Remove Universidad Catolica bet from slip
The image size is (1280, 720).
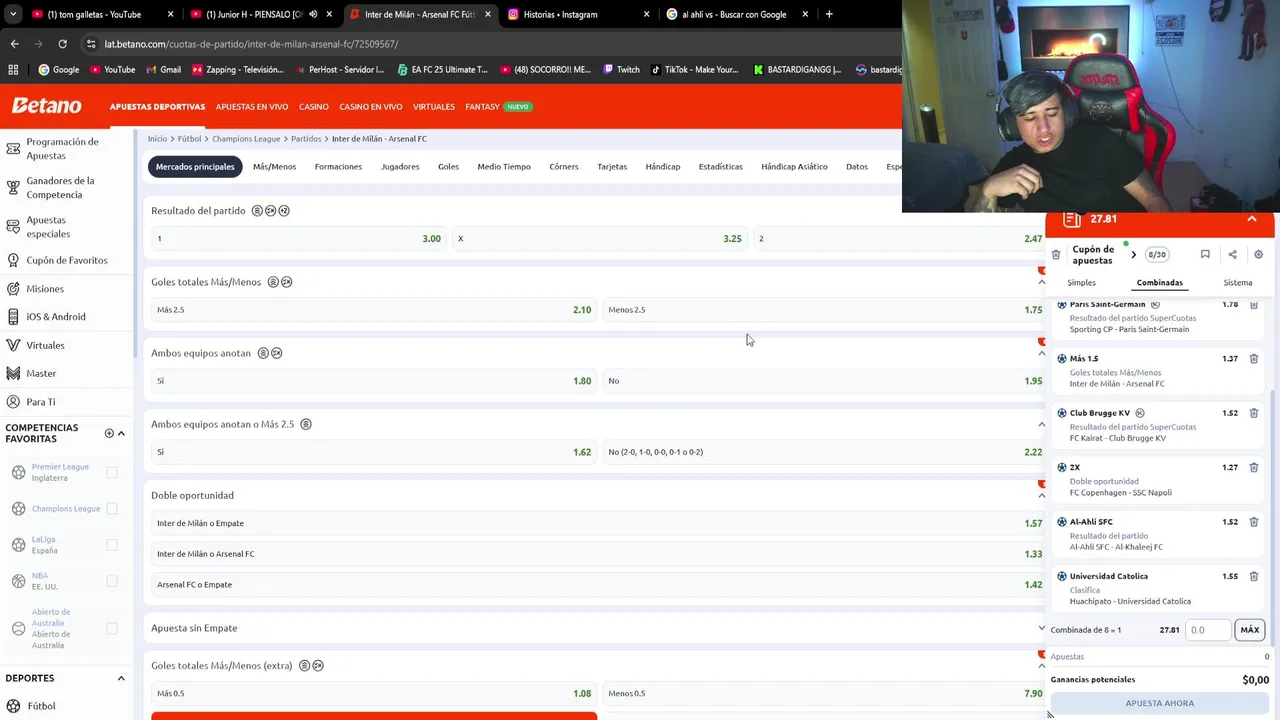tap(1253, 576)
